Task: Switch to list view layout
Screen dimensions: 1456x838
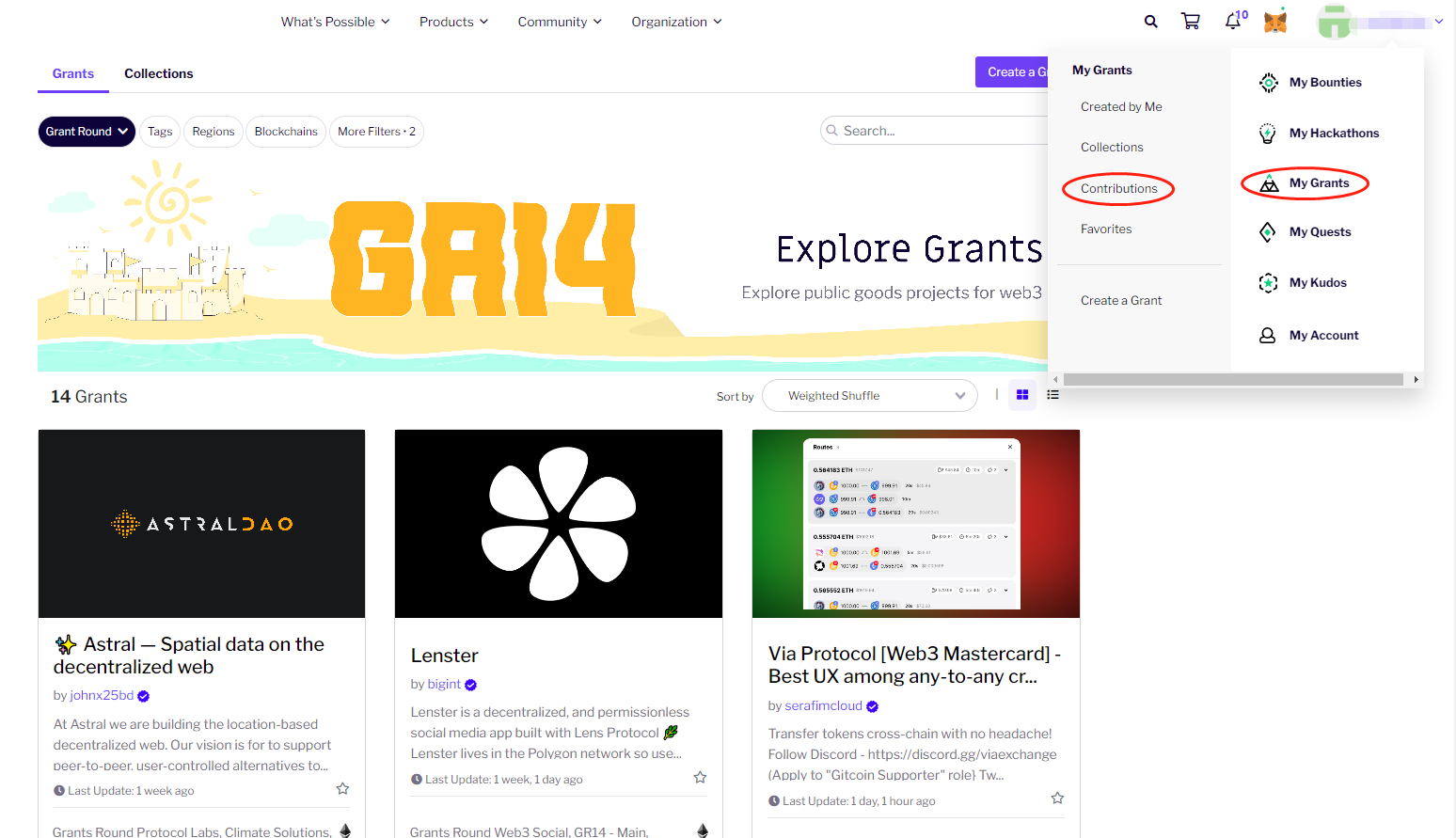Action: pos(1053,395)
